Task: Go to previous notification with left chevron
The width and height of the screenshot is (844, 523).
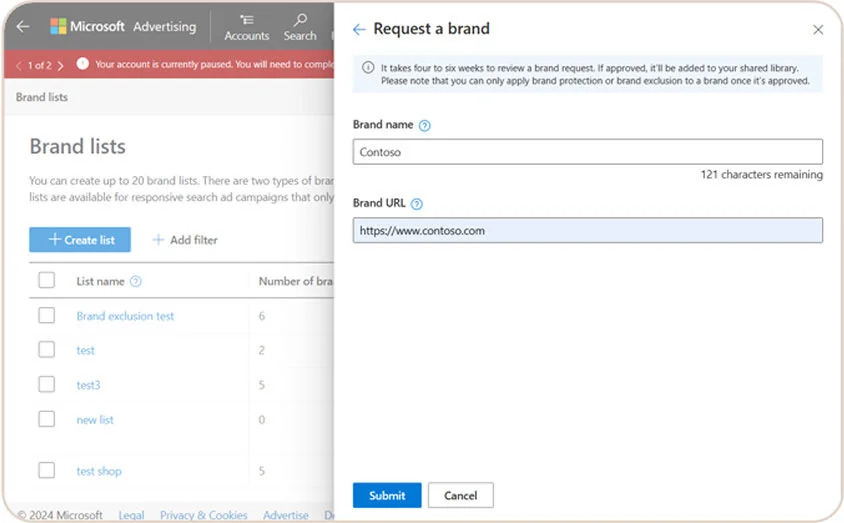Action: point(19,65)
